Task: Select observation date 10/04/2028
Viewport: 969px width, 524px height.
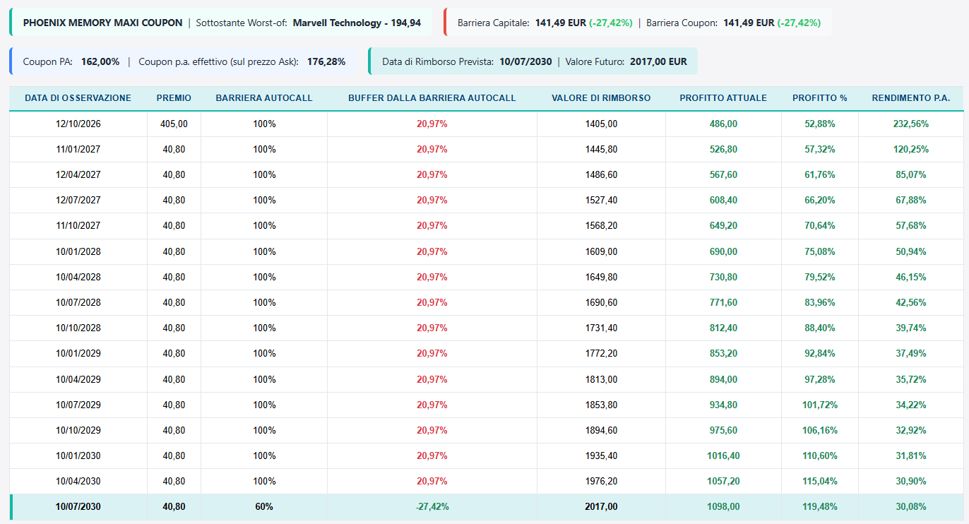Action: coord(78,277)
